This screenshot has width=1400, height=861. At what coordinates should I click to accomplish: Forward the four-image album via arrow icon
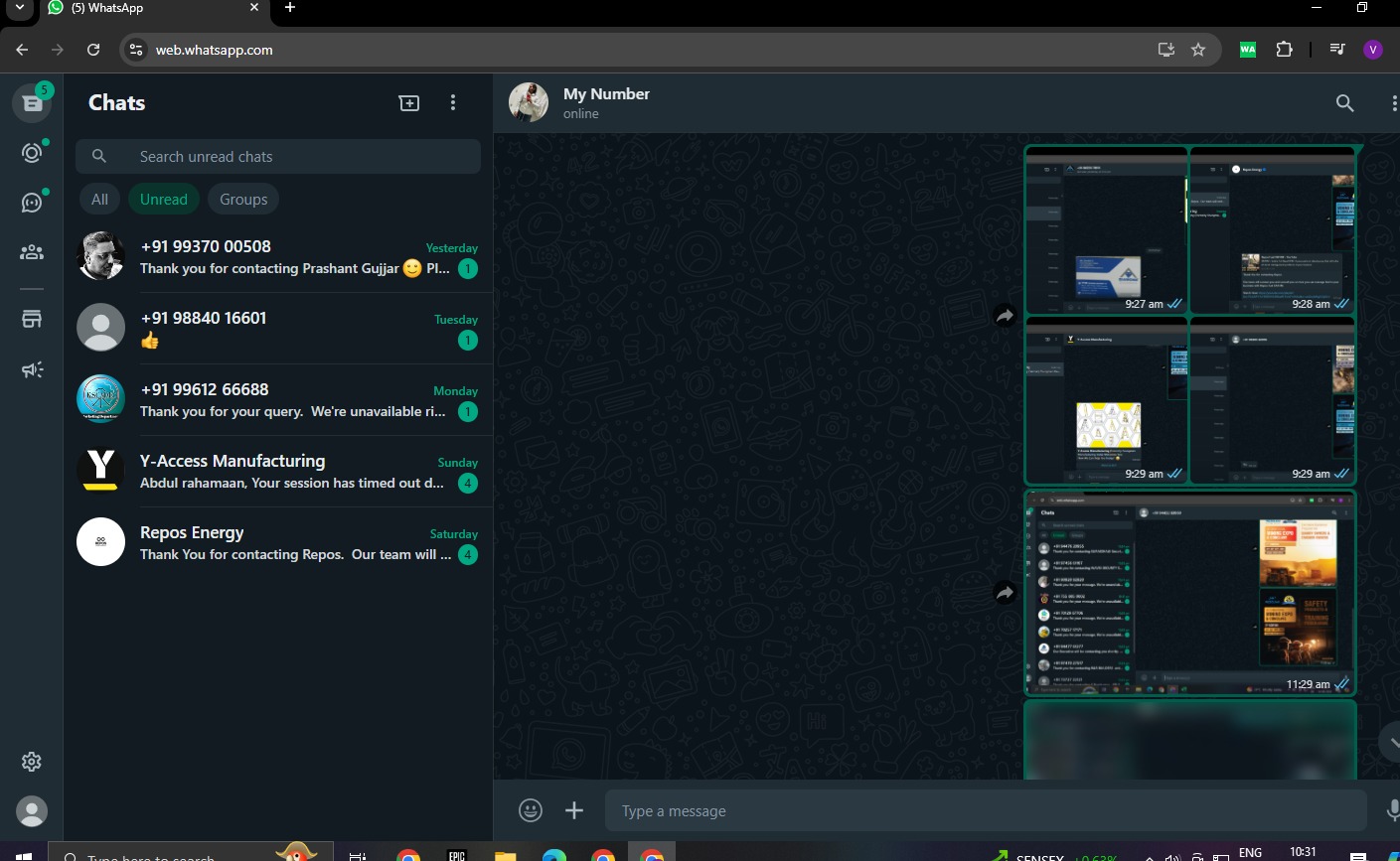[1005, 316]
